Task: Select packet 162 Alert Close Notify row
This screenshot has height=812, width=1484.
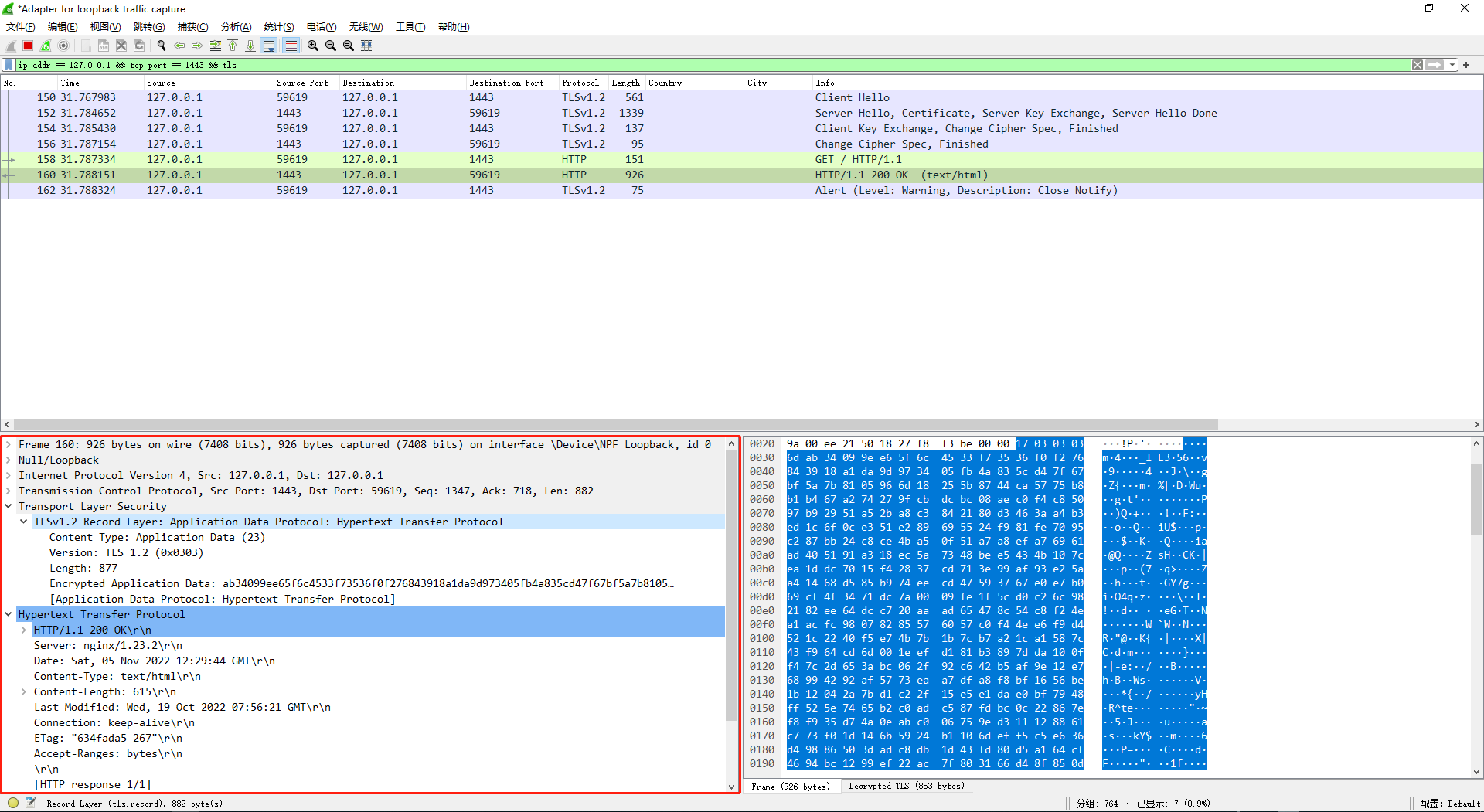Action: coord(742,191)
